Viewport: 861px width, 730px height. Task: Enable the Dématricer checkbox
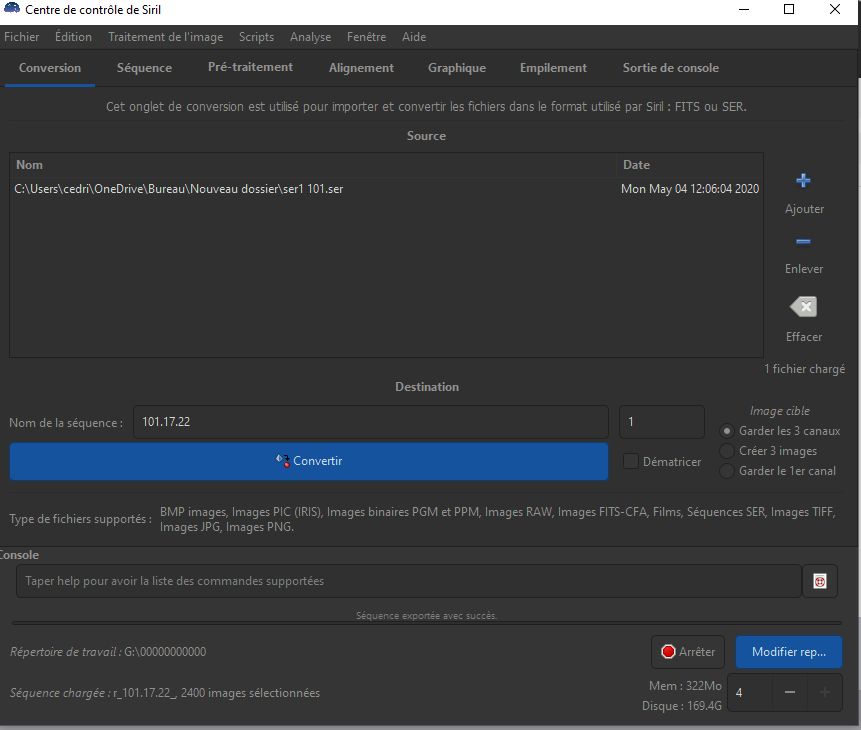coord(630,461)
